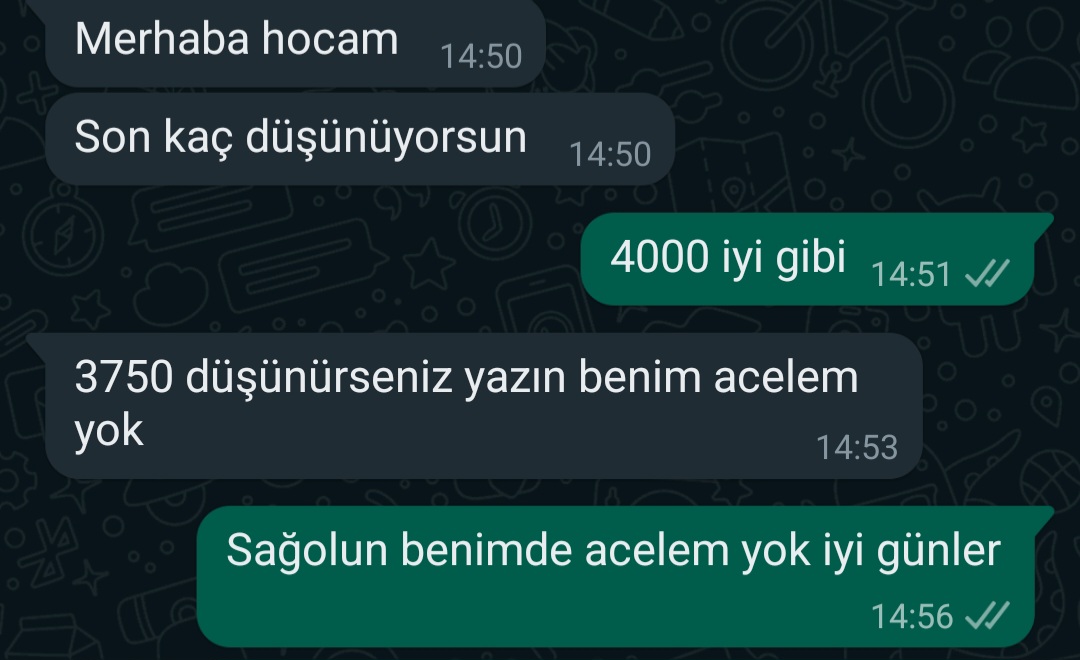The width and height of the screenshot is (1080, 660).
Task: Select the "Son kaç düşünüyorsun" message
Action: pos(359,139)
